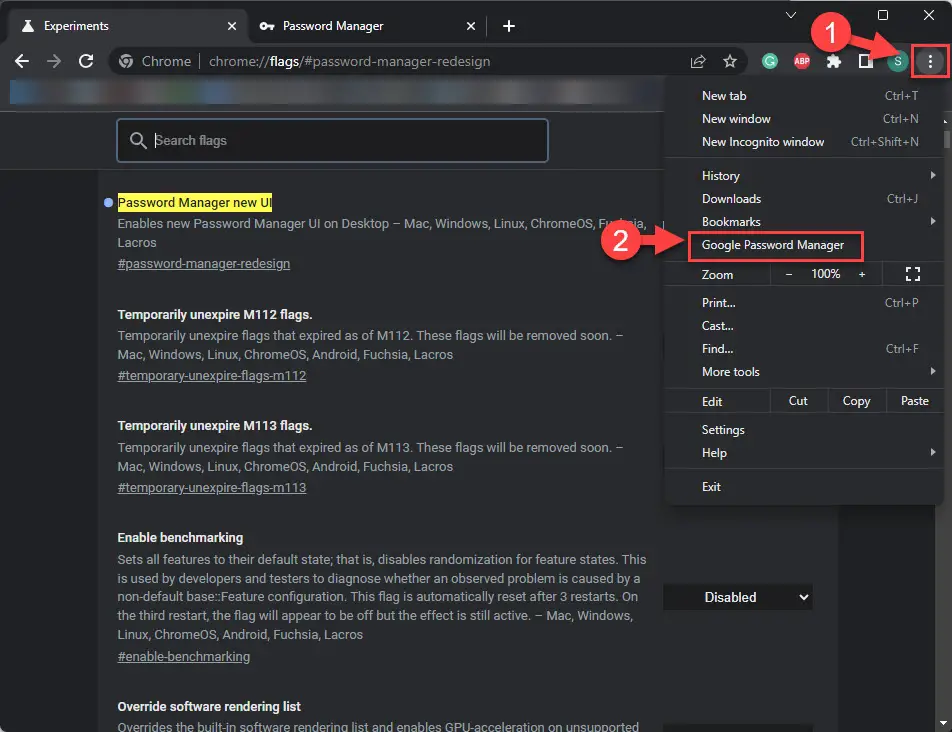Viewport: 952px width, 732px height.
Task: Open the #enable-benchmarking link
Action: 183,657
